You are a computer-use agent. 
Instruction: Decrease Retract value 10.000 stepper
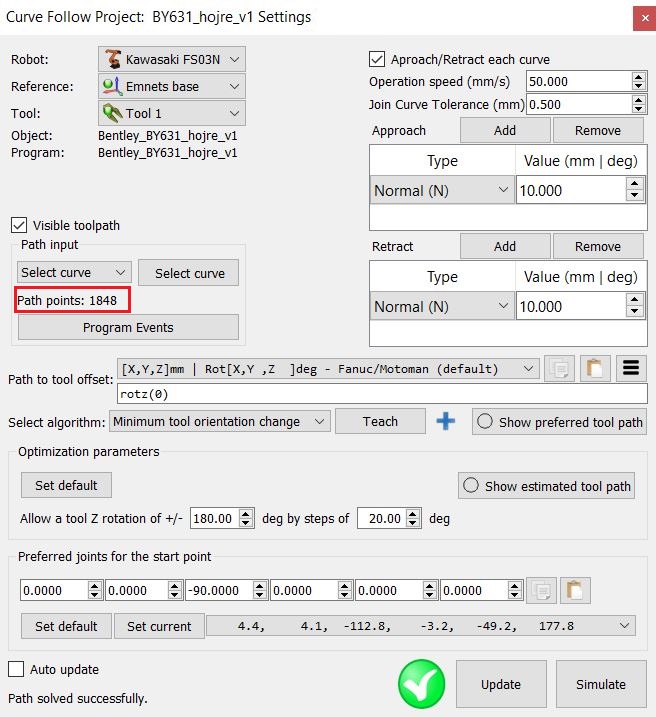point(635,312)
